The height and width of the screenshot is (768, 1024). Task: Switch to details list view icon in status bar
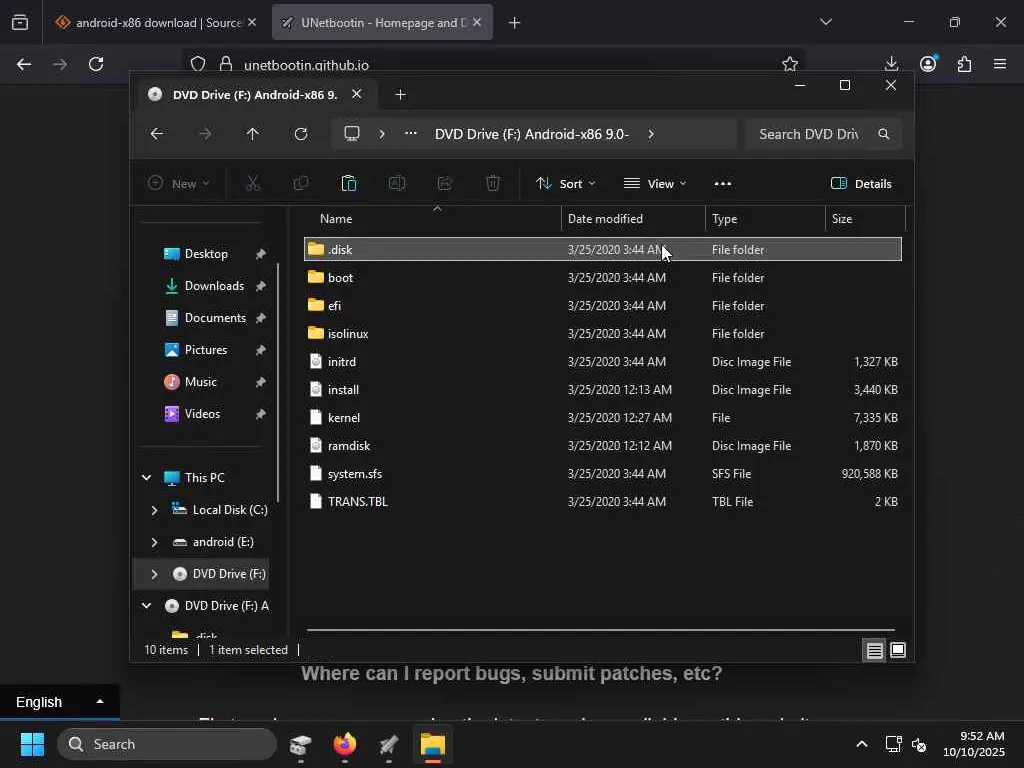point(874,650)
